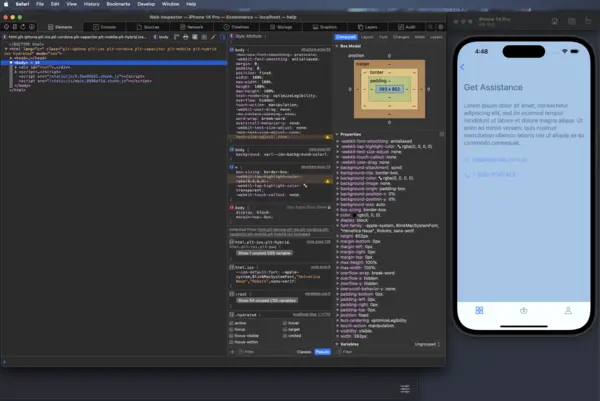Image resolution: width=600 pixels, height=401 pixels.
Task: Tap the profile tab icon in phone app
Action: click(568, 310)
